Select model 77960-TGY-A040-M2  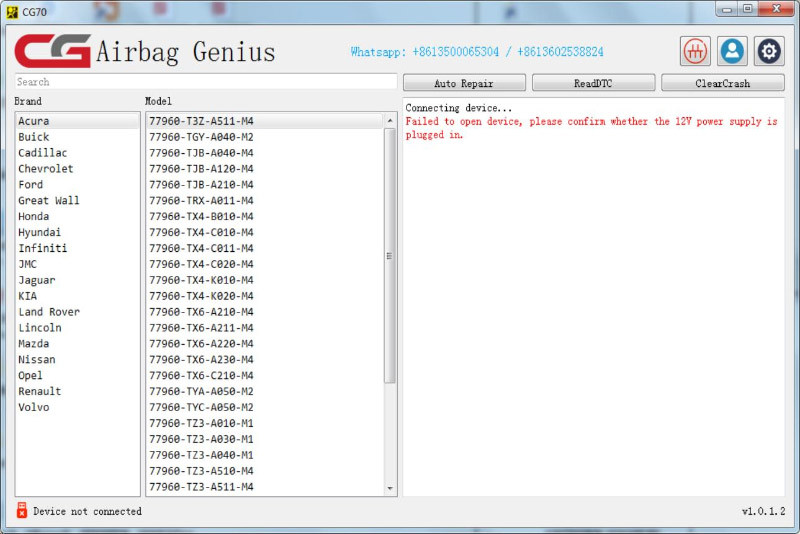point(265,137)
